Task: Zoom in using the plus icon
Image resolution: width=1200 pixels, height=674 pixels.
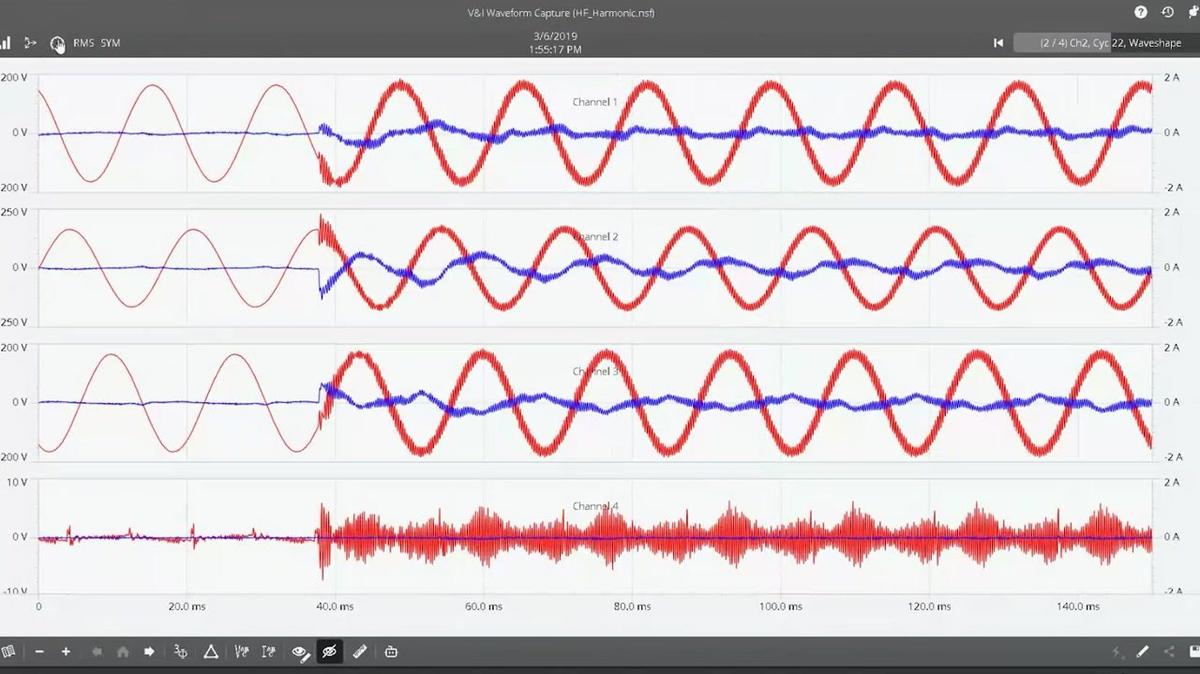Action: 65,651
